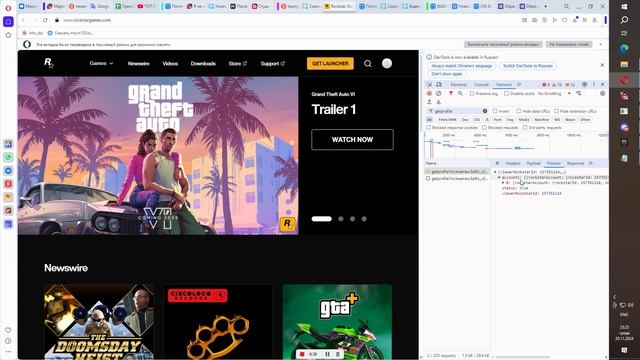Enable the Preserve log checkbox
640x360 pixels.
[x=472, y=93]
